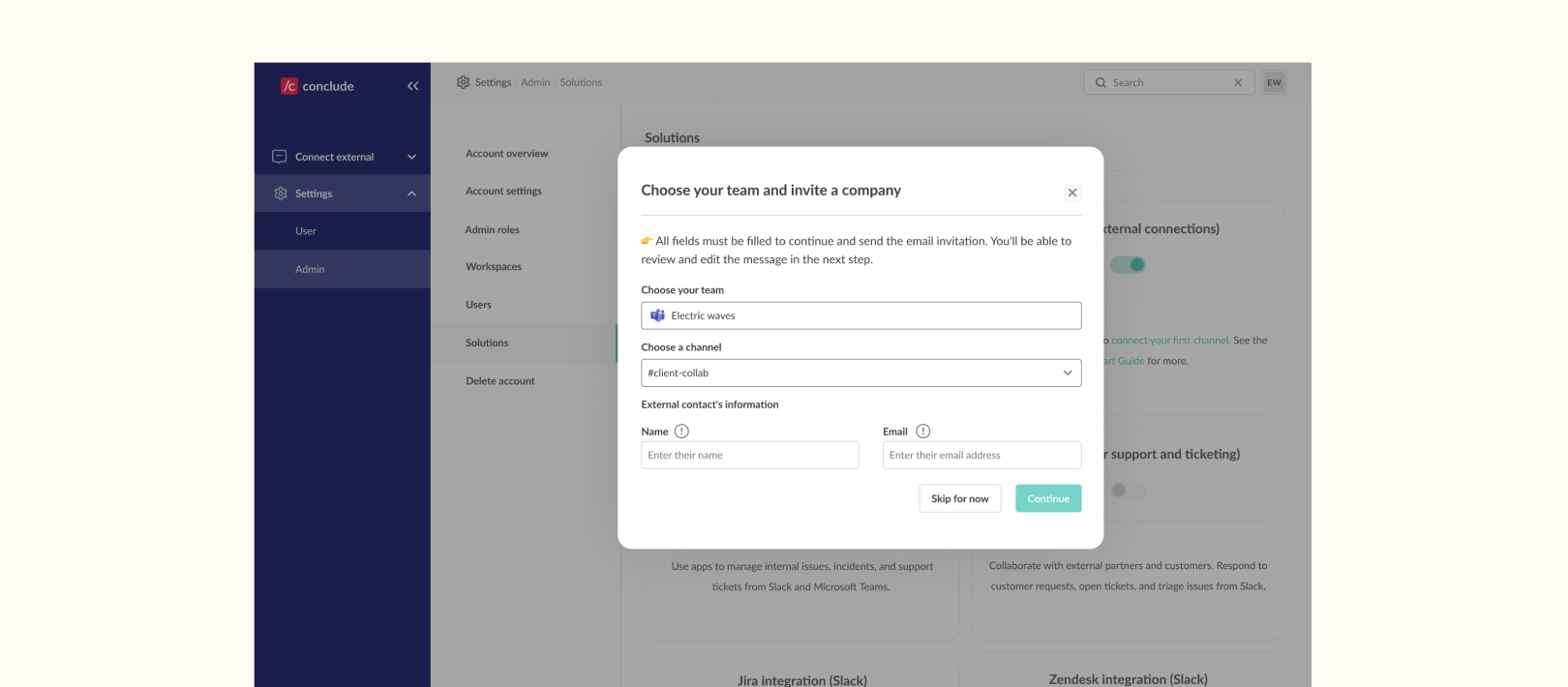Click the Continue button
This screenshot has height=687, width=1568.
pyautogui.click(x=1048, y=498)
